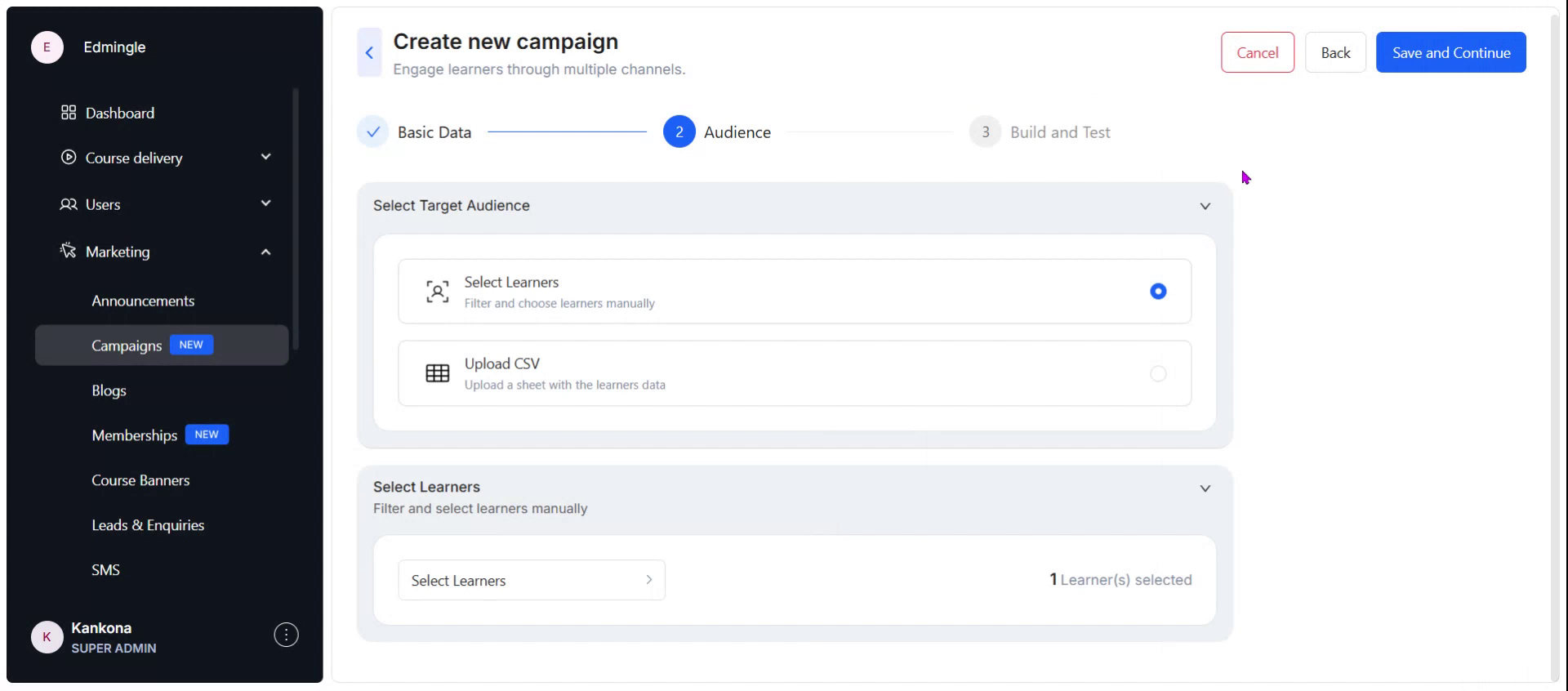Go to the Build and Test step label
1568x691 pixels.
tap(1060, 132)
